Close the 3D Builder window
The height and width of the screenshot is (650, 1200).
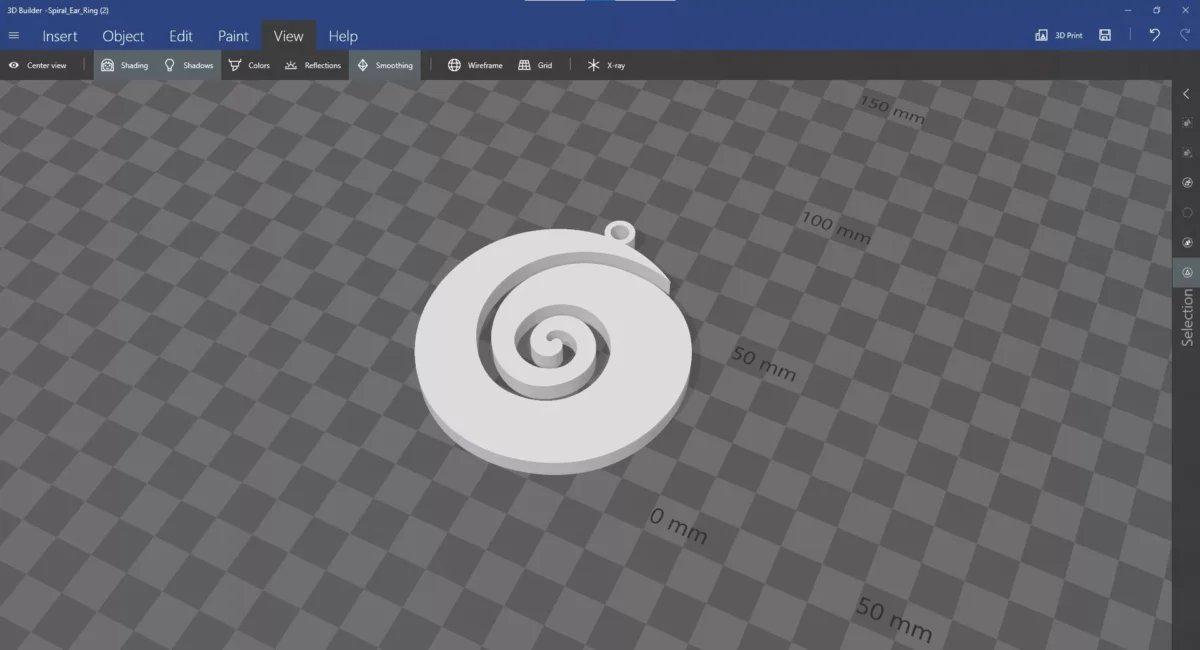click(x=1185, y=9)
